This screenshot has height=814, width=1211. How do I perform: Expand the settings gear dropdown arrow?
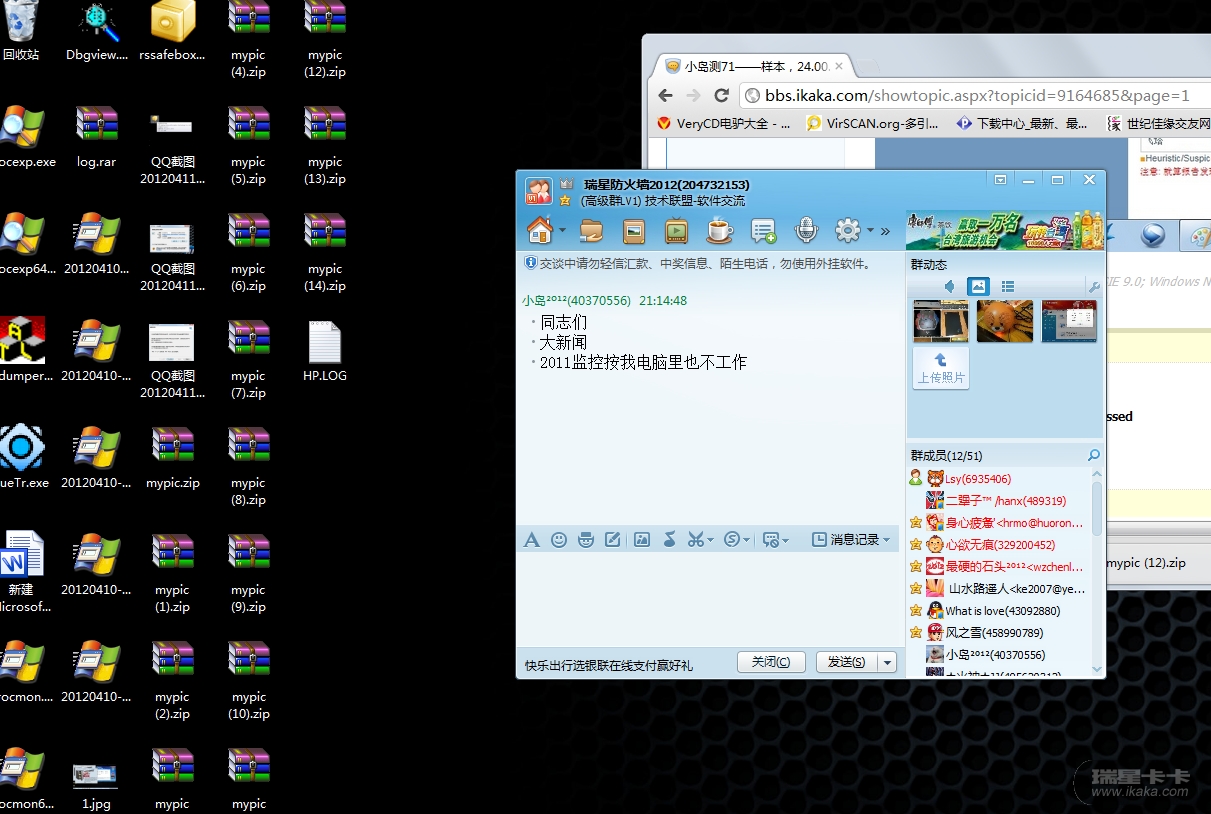pyautogui.click(x=870, y=231)
